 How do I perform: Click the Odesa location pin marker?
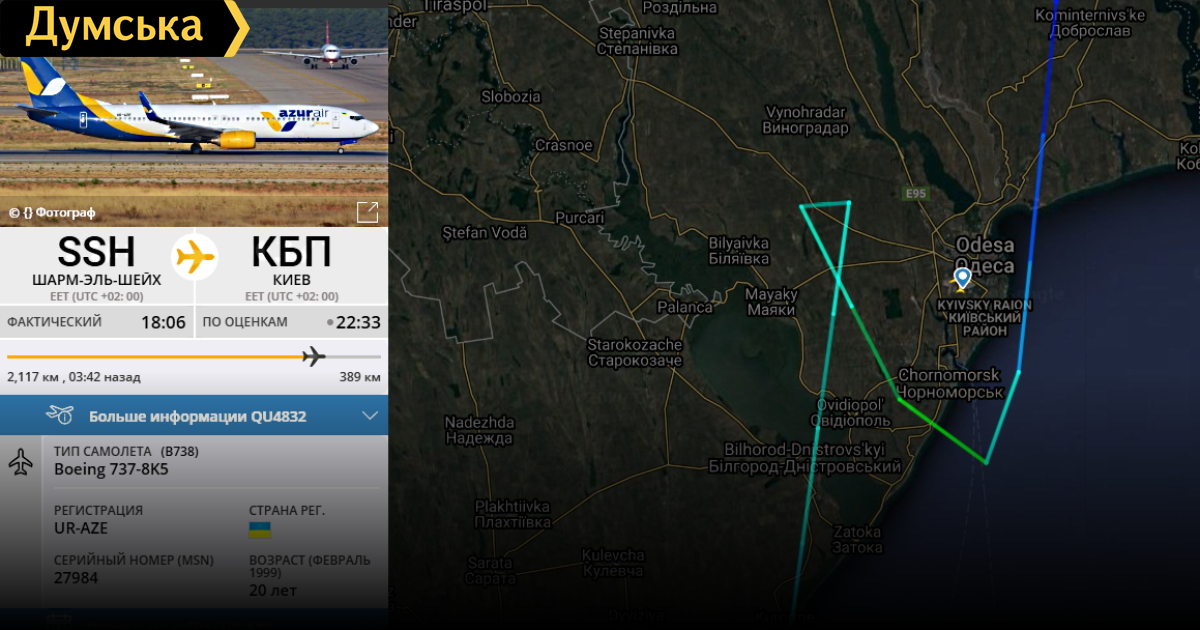pyautogui.click(x=962, y=278)
